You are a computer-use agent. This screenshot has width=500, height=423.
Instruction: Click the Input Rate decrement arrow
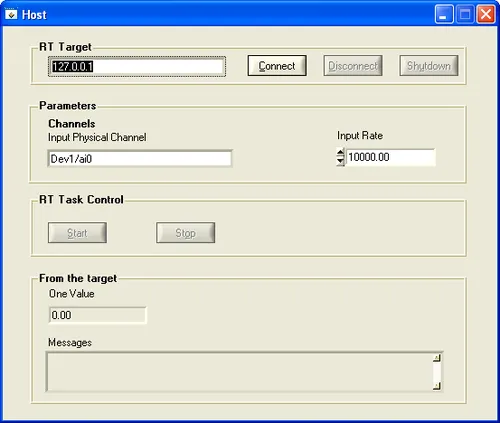(340, 161)
